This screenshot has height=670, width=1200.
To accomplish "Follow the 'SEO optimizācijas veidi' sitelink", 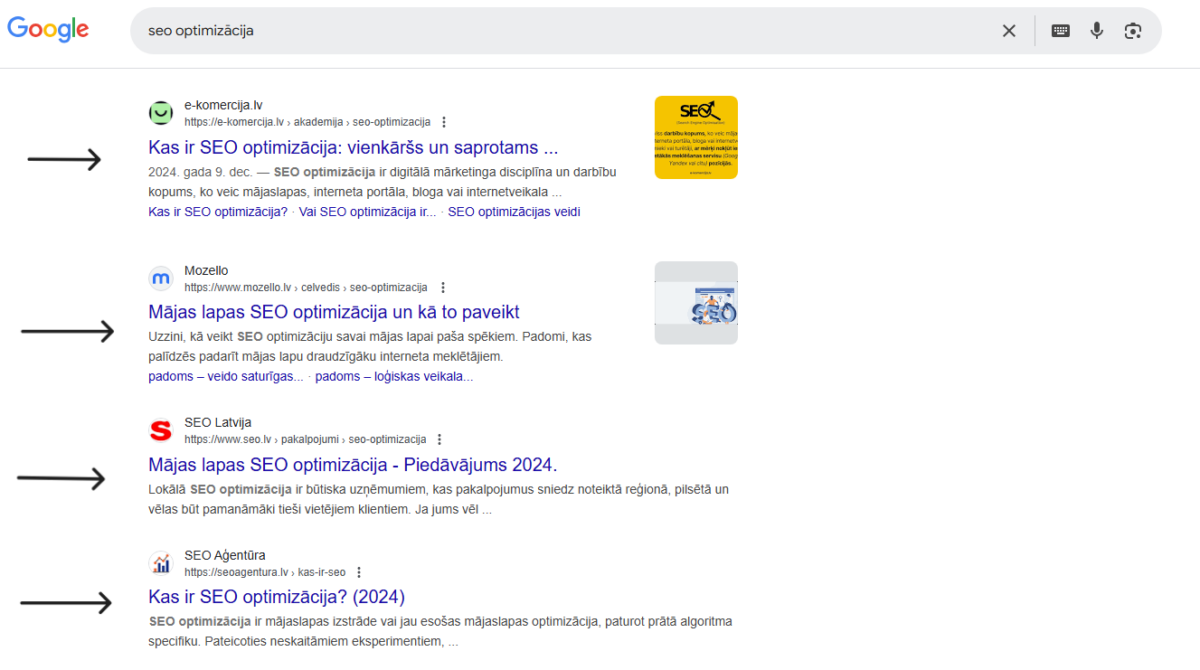I will click(x=514, y=212).
